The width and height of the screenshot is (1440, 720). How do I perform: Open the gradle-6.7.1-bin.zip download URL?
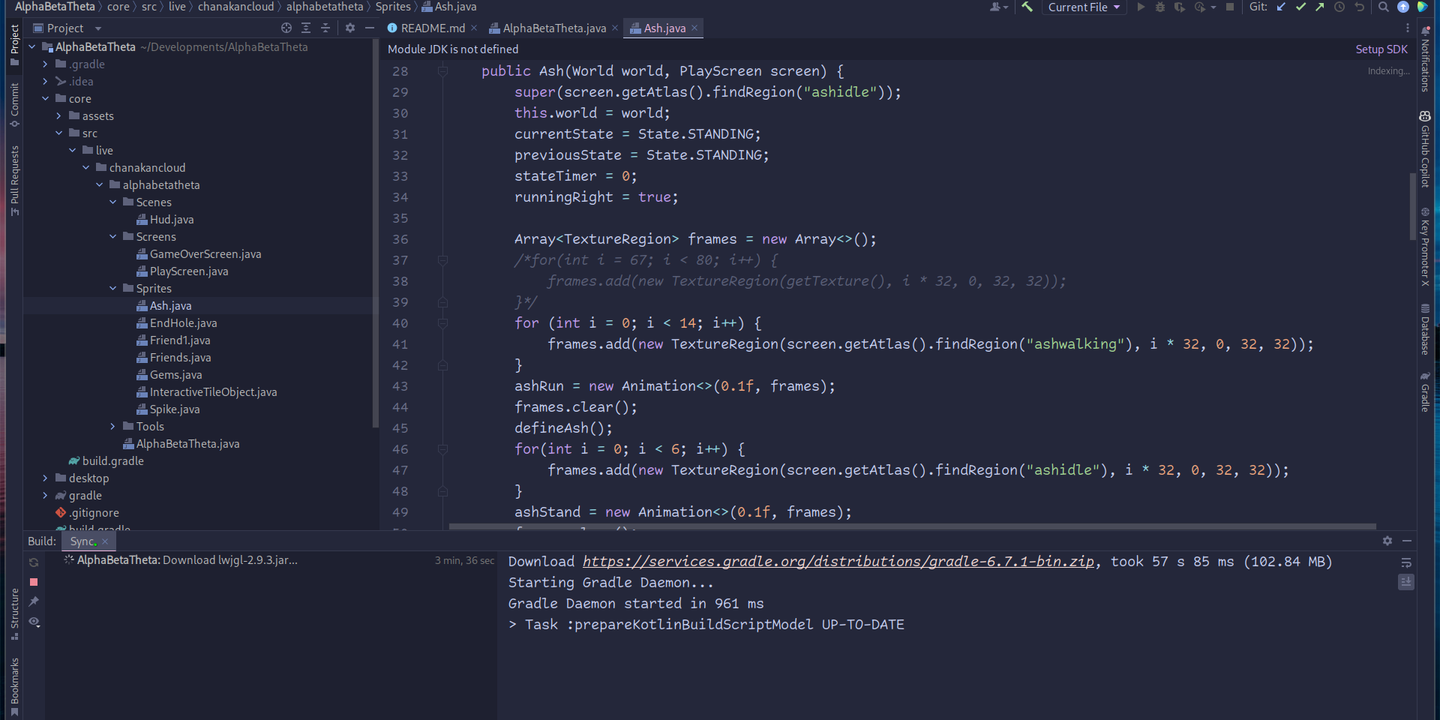[x=838, y=562]
